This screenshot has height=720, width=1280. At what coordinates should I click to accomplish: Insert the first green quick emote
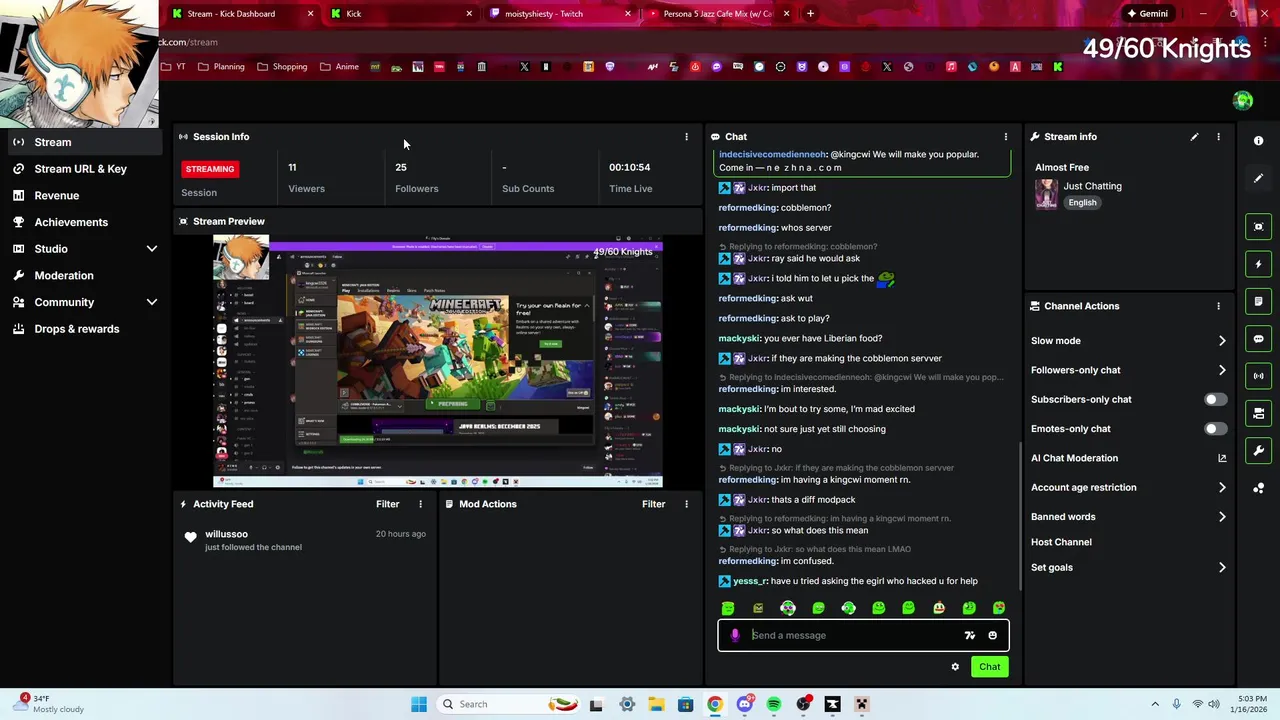click(728, 608)
